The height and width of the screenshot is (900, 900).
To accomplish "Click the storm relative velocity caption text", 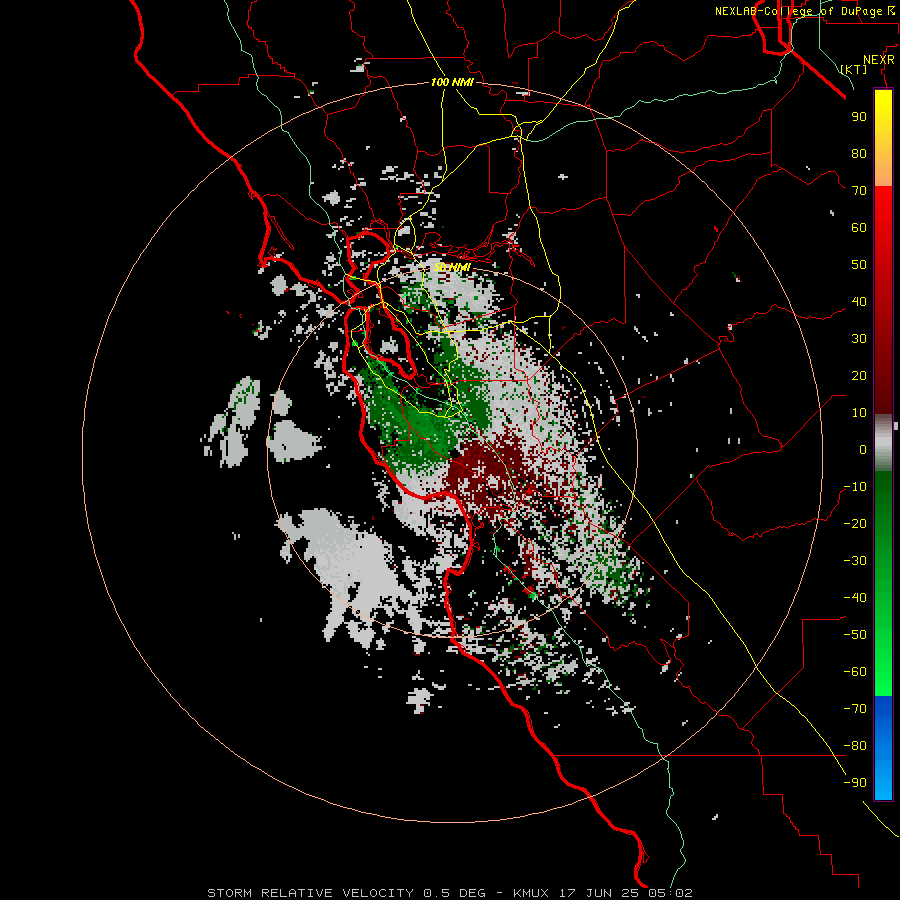I will pos(450,893).
